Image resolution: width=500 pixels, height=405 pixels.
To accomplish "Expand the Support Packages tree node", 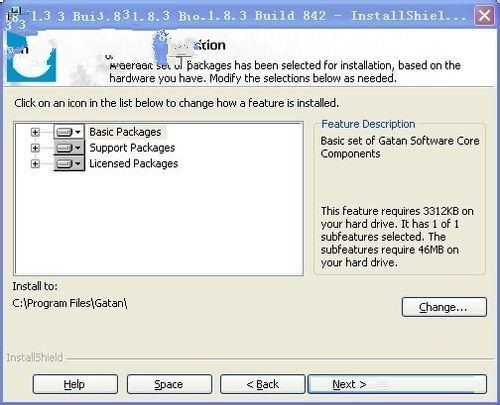I will click(x=35, y=148).
